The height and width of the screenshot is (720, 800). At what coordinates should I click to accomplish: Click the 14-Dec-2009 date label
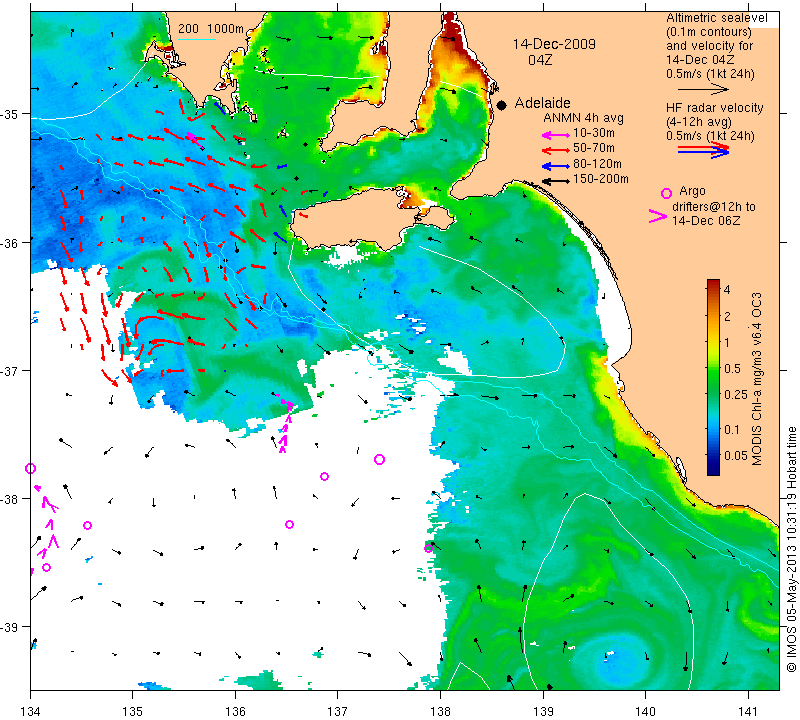coord(554,44)
